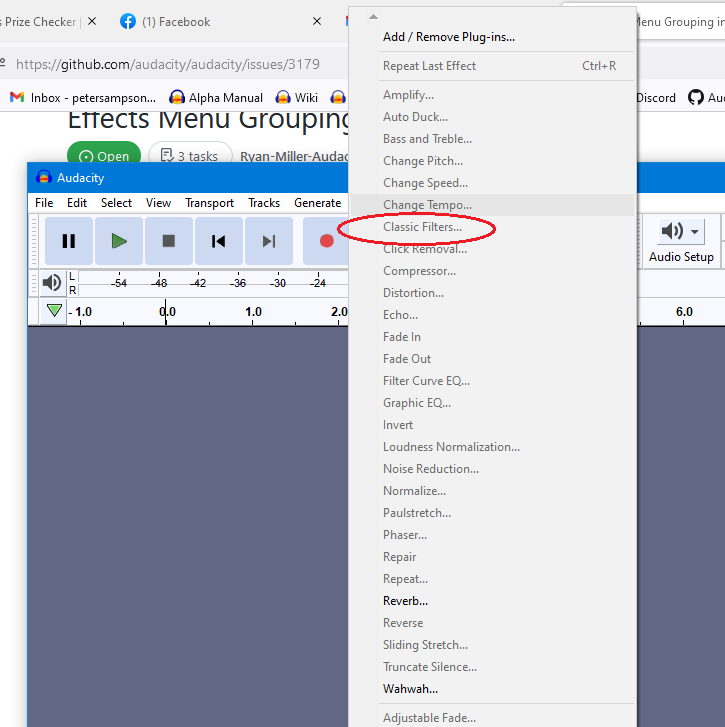Open Loudness Normalization... effect
The height and width of the screenshot is (727, 725).
click(x=492, y=447)
